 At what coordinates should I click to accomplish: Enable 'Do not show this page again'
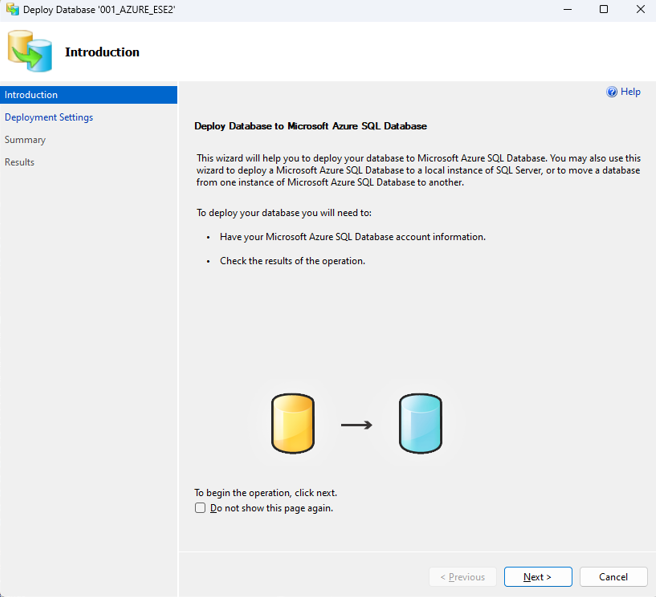pos(200,508)
